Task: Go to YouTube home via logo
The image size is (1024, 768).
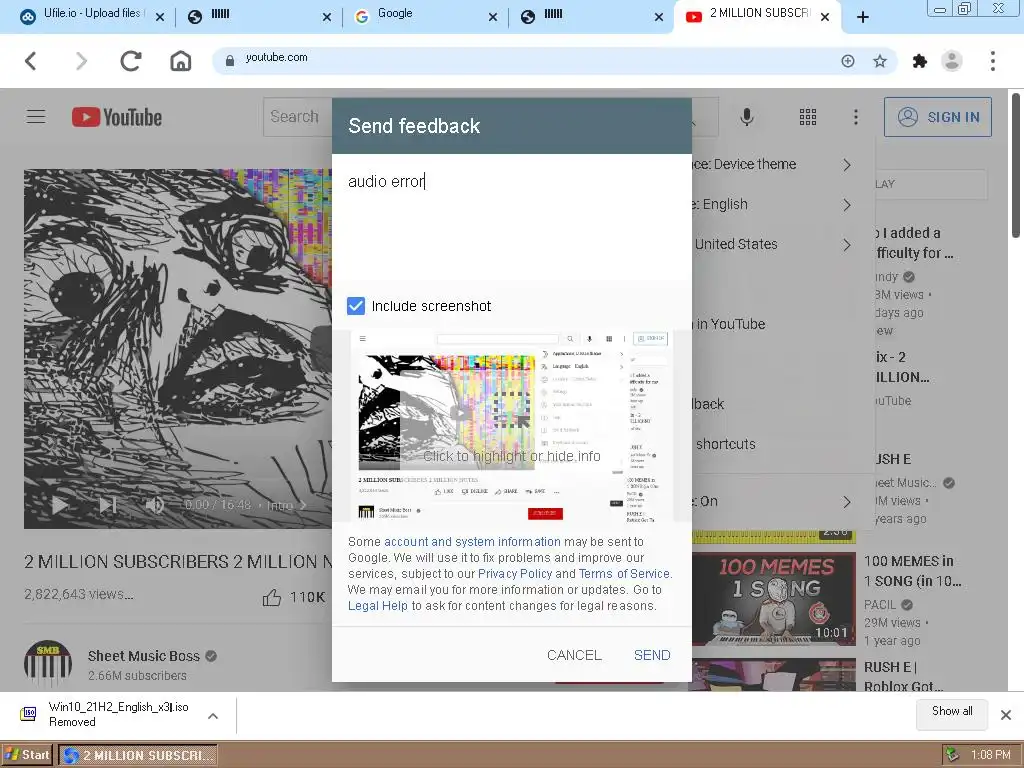Action: click(x=117, y=118)
